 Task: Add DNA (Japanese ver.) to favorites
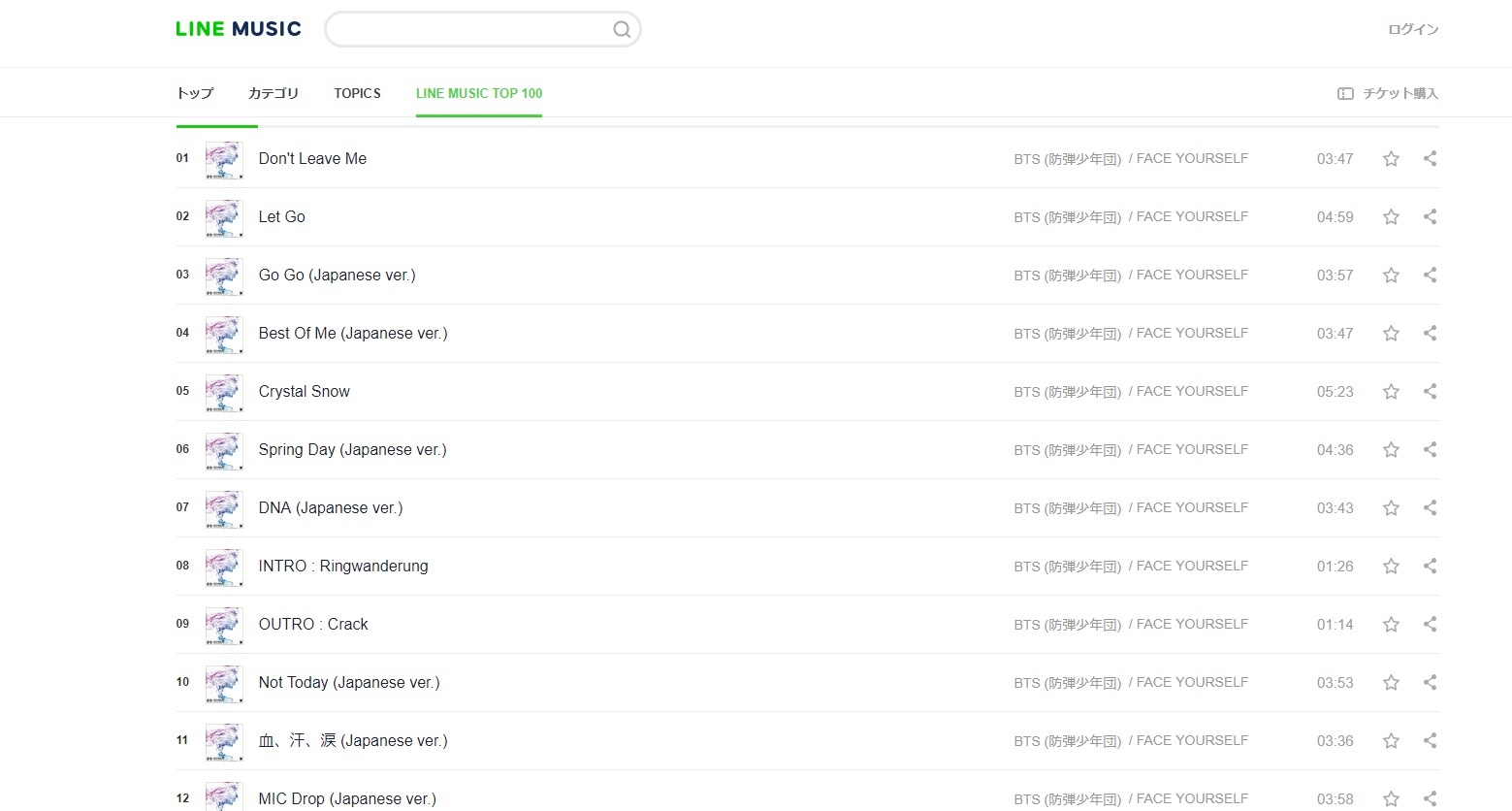[1391, 508]
